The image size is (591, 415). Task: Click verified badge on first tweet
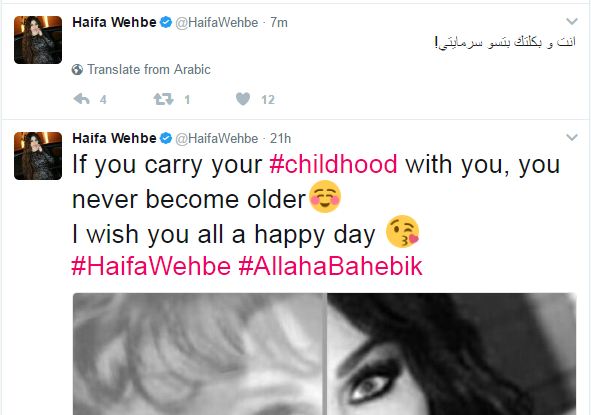pos(165,23)
